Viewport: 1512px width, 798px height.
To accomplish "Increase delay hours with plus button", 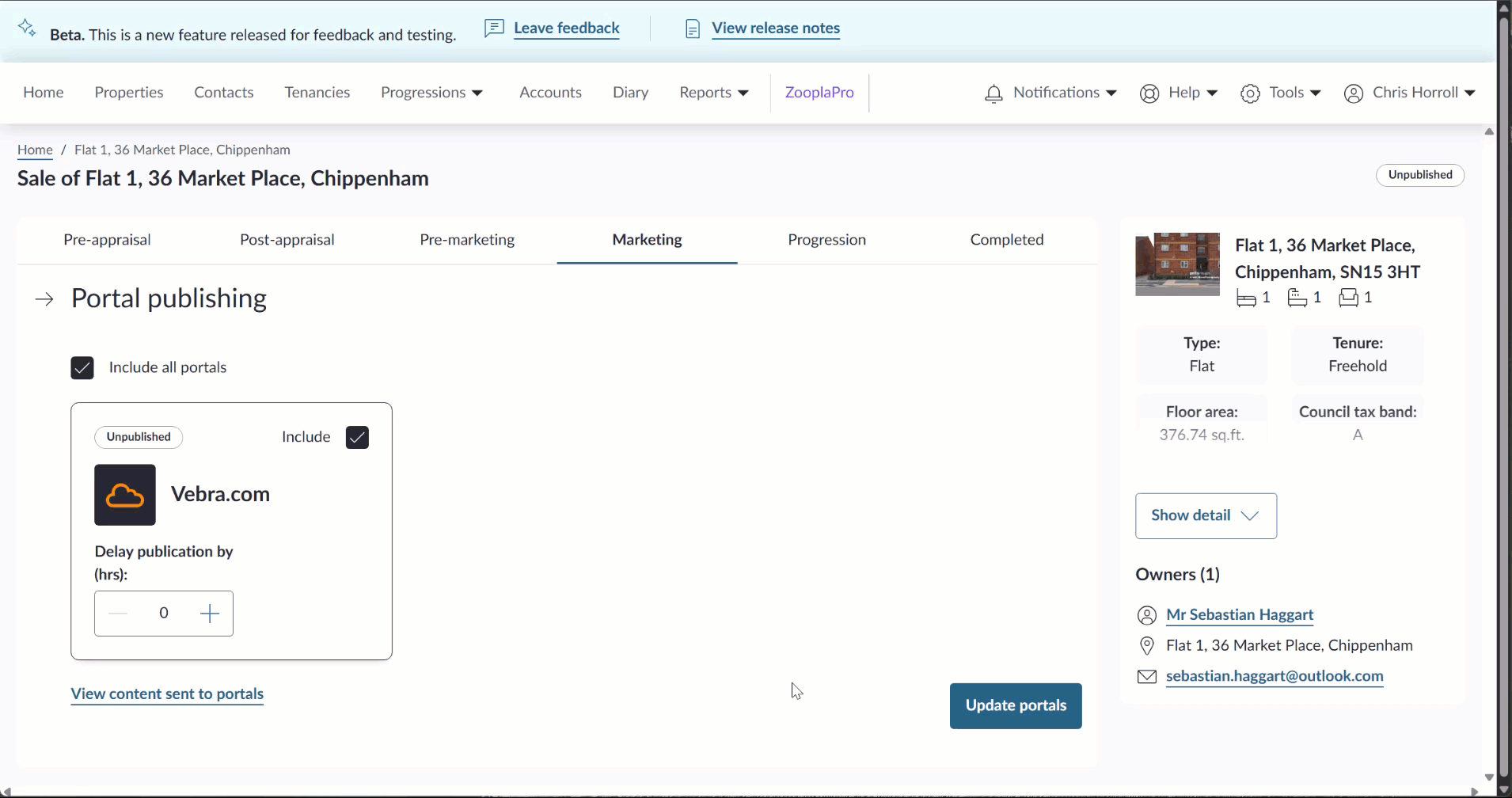I will pyautogui.click(x=210, y=614).
